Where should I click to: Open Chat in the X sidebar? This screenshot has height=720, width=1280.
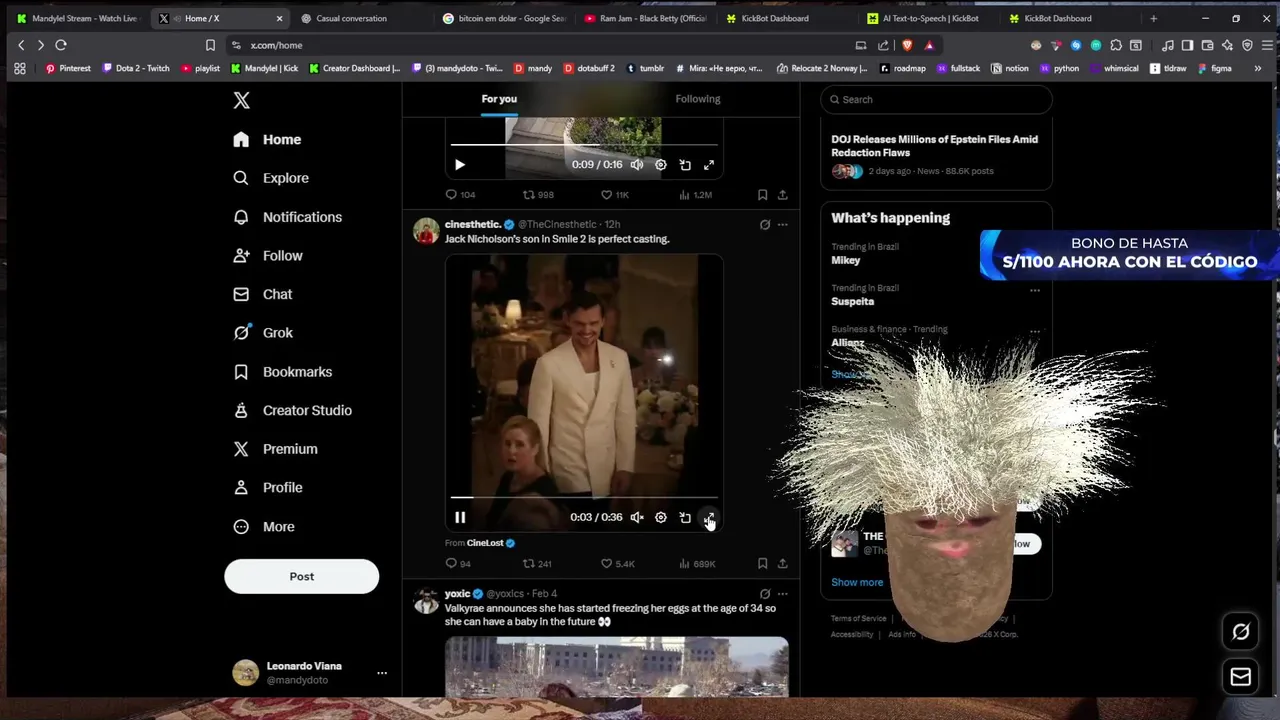[x=262, y=294]
